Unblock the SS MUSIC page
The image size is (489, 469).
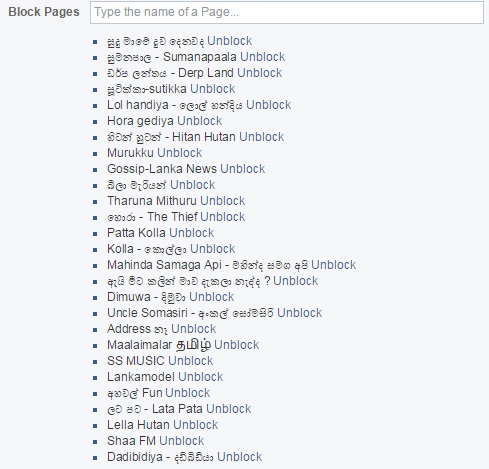click(x=191, y=361)
